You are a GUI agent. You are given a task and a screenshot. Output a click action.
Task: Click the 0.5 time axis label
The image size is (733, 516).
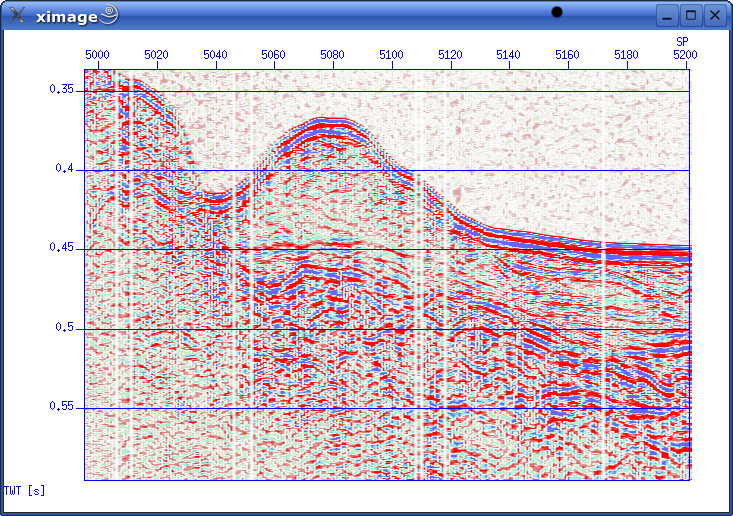click(65, 328)
